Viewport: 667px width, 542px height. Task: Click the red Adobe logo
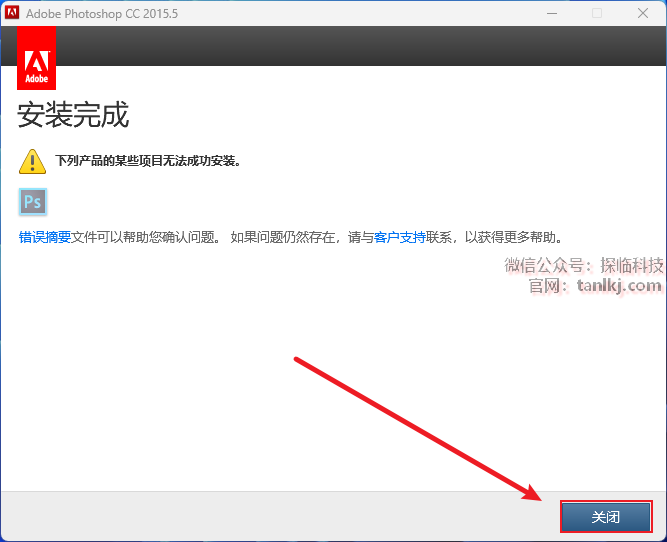point(37,58)
